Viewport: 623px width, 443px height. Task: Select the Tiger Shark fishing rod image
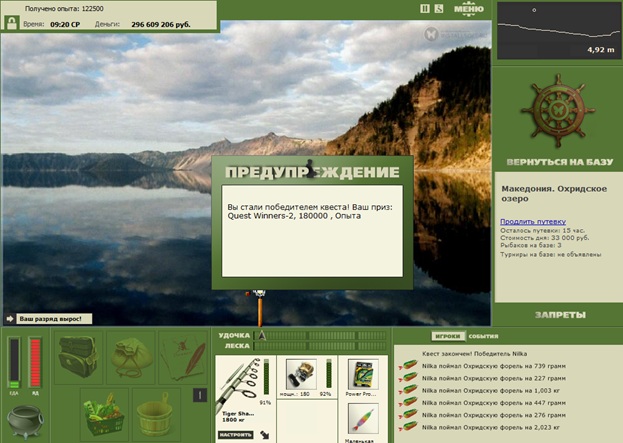pos(240,383)
